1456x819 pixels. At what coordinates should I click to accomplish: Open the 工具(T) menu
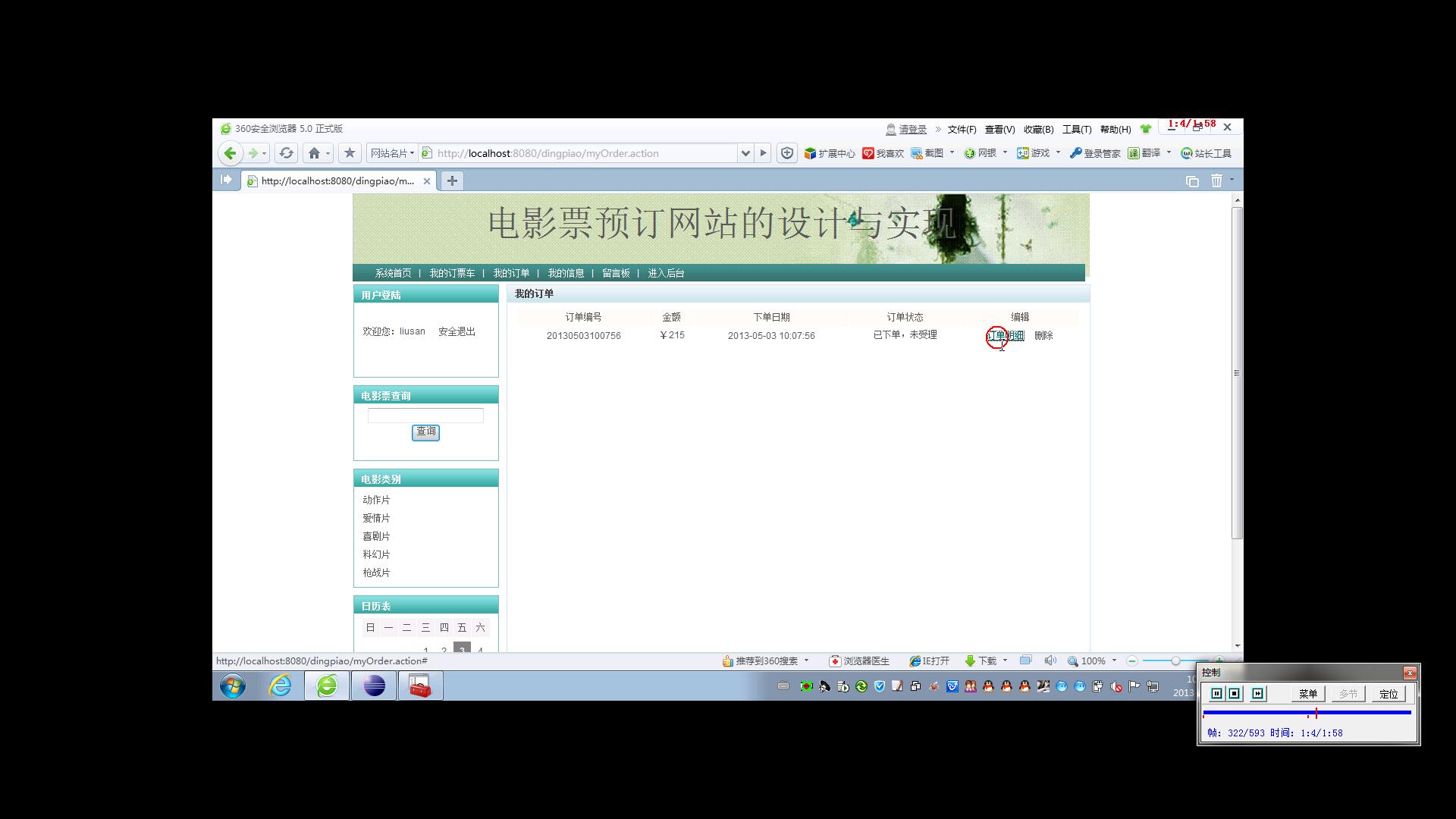tap(1077, 130)
